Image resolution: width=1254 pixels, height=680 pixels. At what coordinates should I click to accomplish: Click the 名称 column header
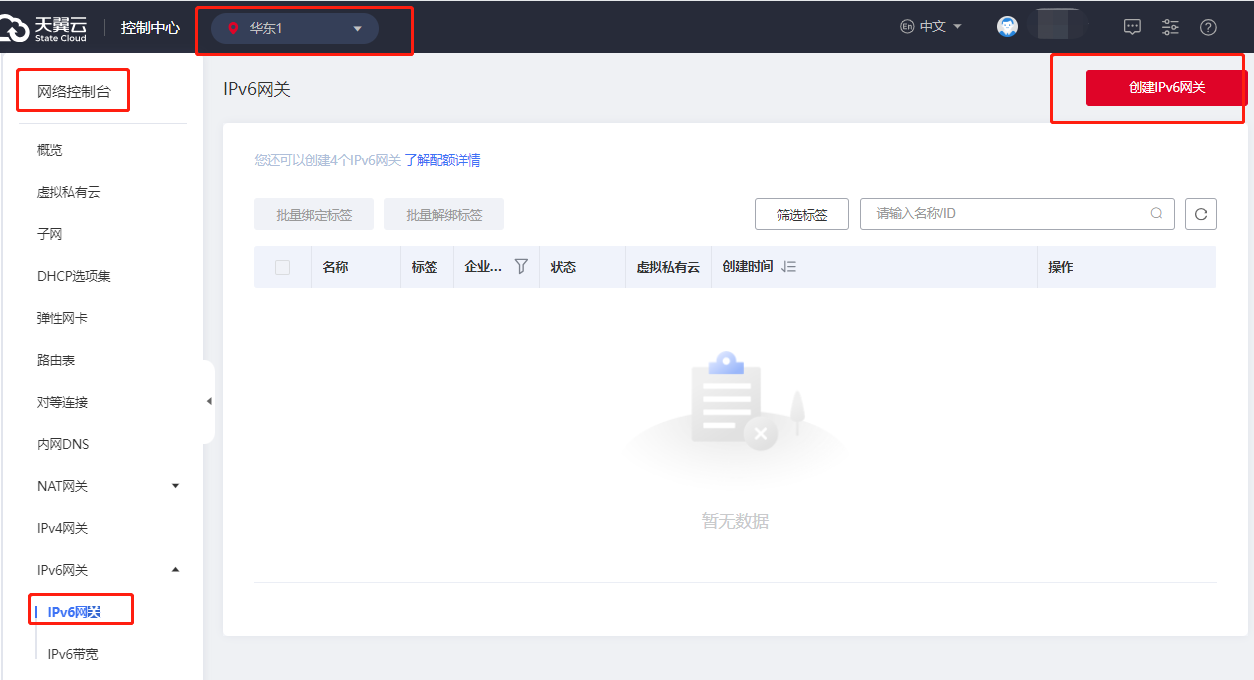pos(335,267)
